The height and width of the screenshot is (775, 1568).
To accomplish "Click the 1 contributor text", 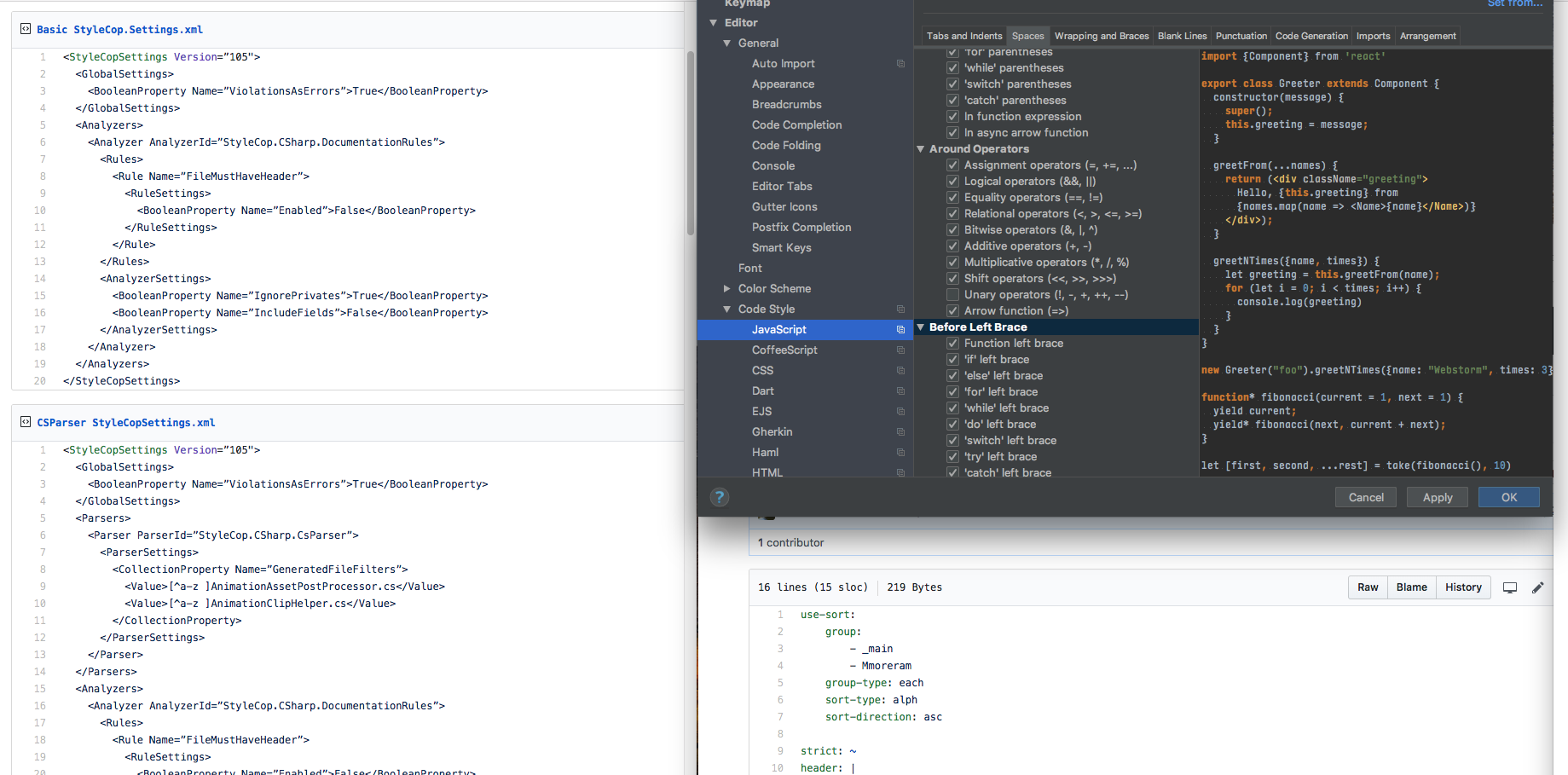I will (791, 542).
